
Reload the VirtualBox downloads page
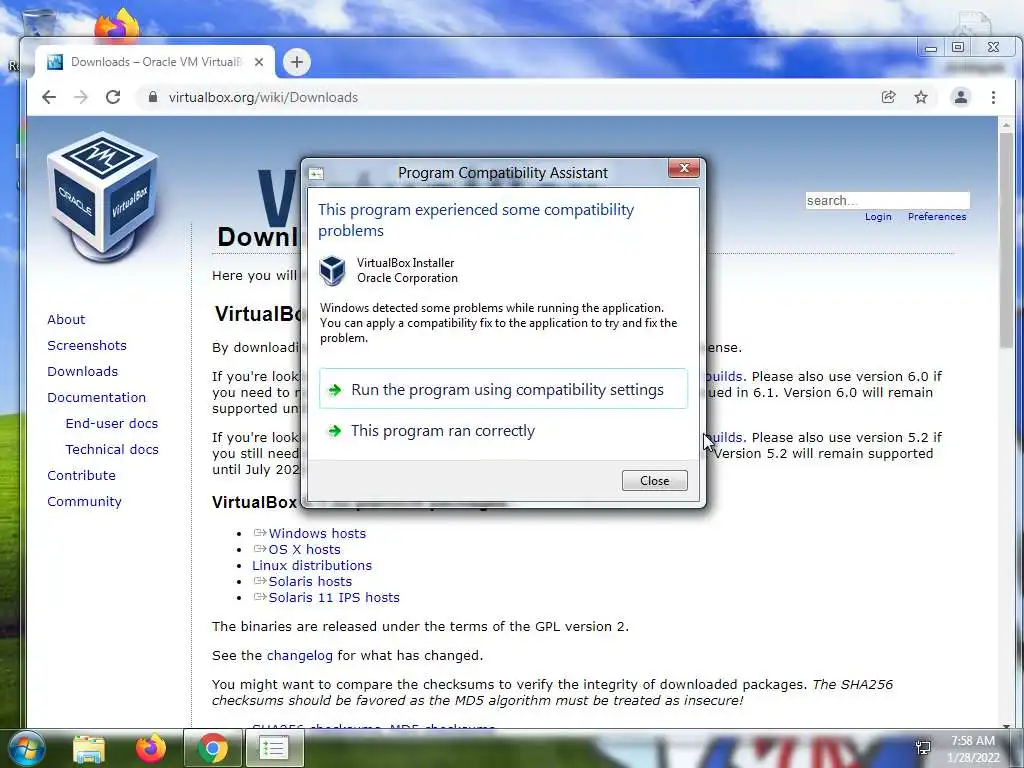[113, 97]
